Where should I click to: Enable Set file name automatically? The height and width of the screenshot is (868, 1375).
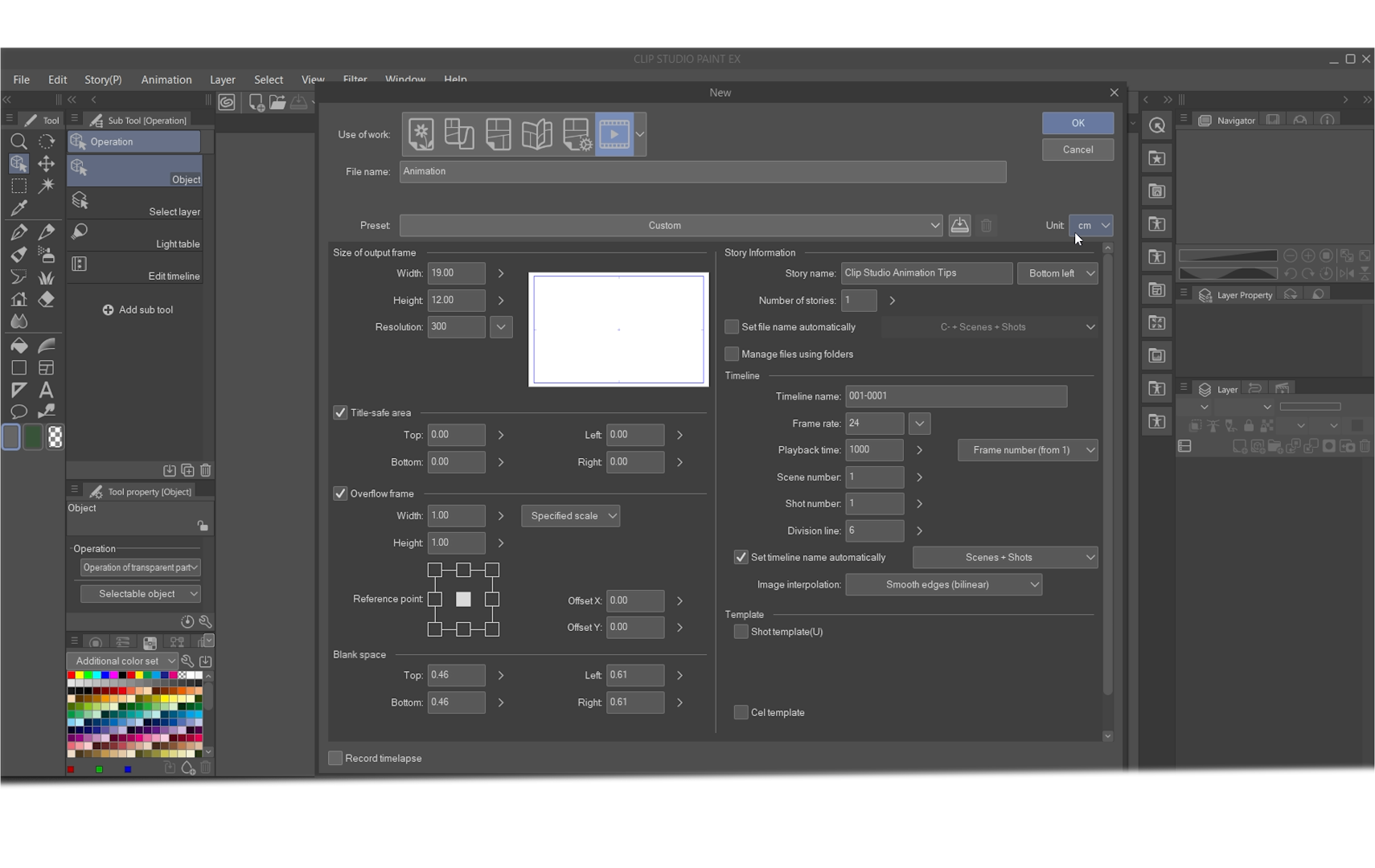pyautogui.click(x=732, y=327)
